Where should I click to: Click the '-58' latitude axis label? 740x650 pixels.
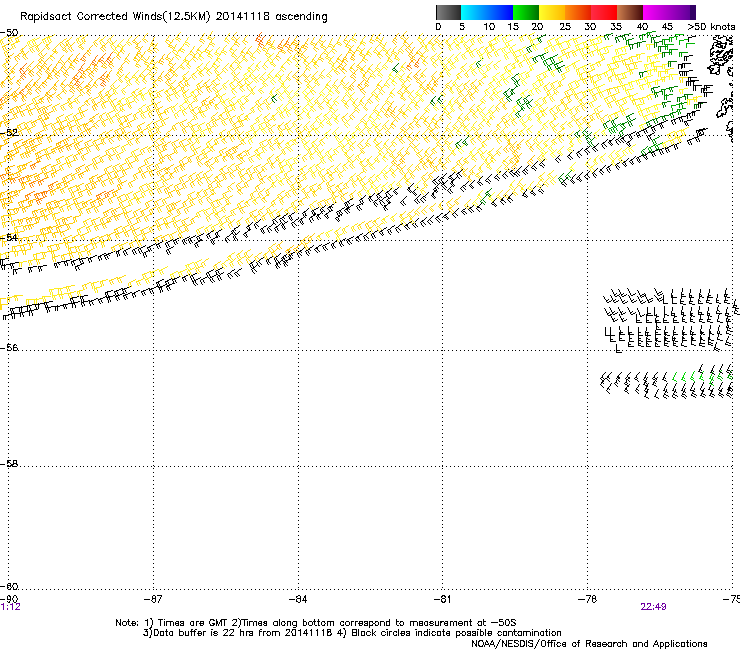(9, 464)
